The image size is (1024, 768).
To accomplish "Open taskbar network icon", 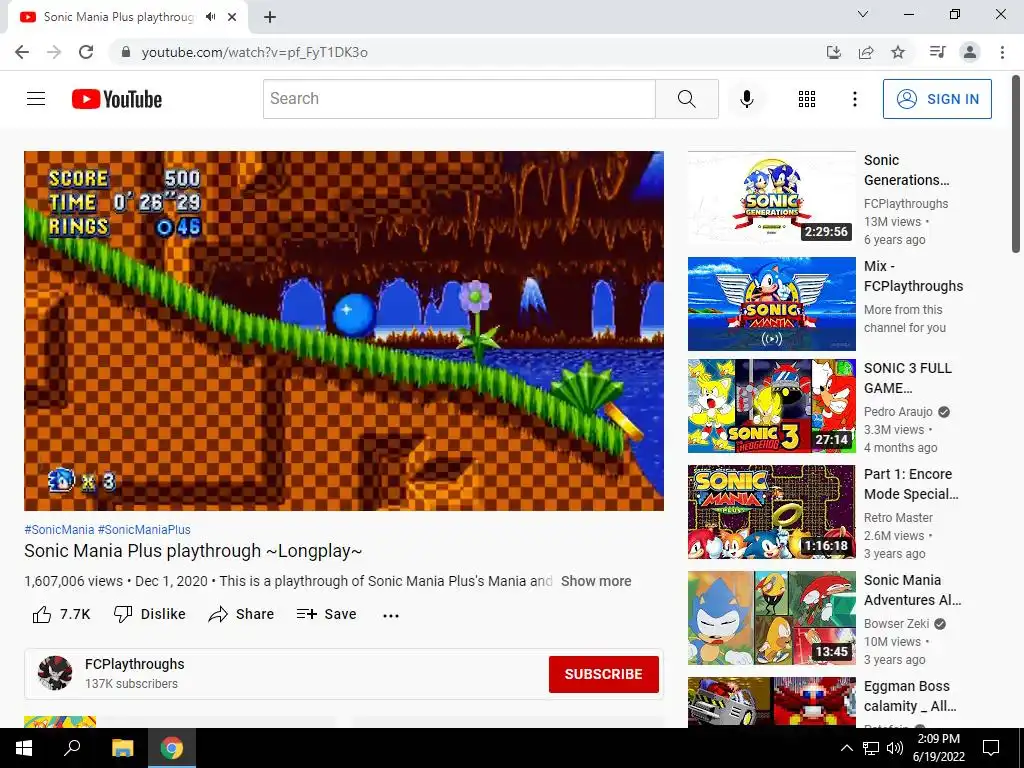I will pos(871,748).
